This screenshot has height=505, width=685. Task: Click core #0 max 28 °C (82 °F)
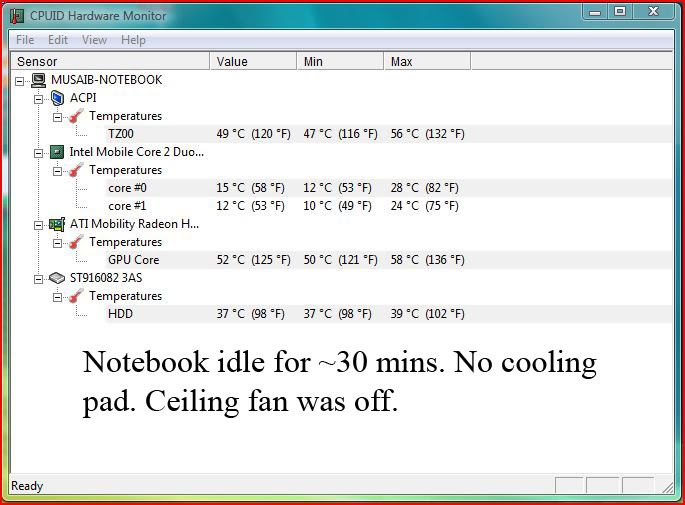coord(425,188)
